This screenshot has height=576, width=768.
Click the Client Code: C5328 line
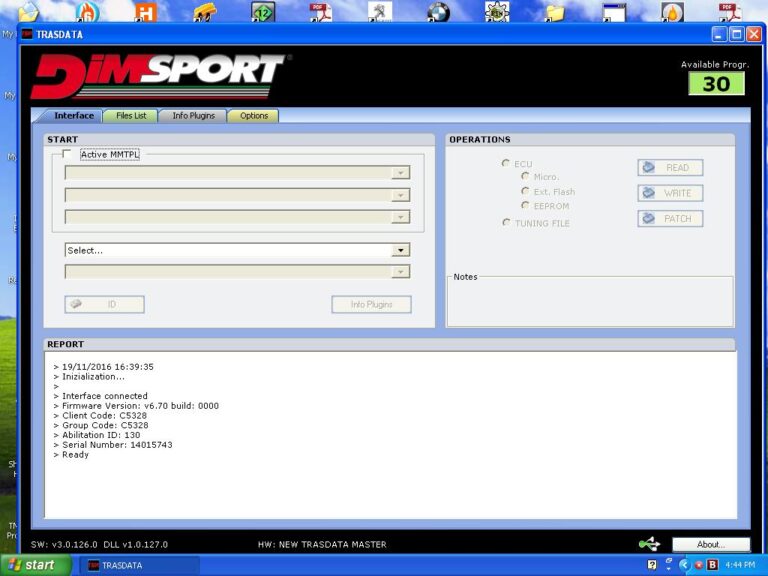100,415
